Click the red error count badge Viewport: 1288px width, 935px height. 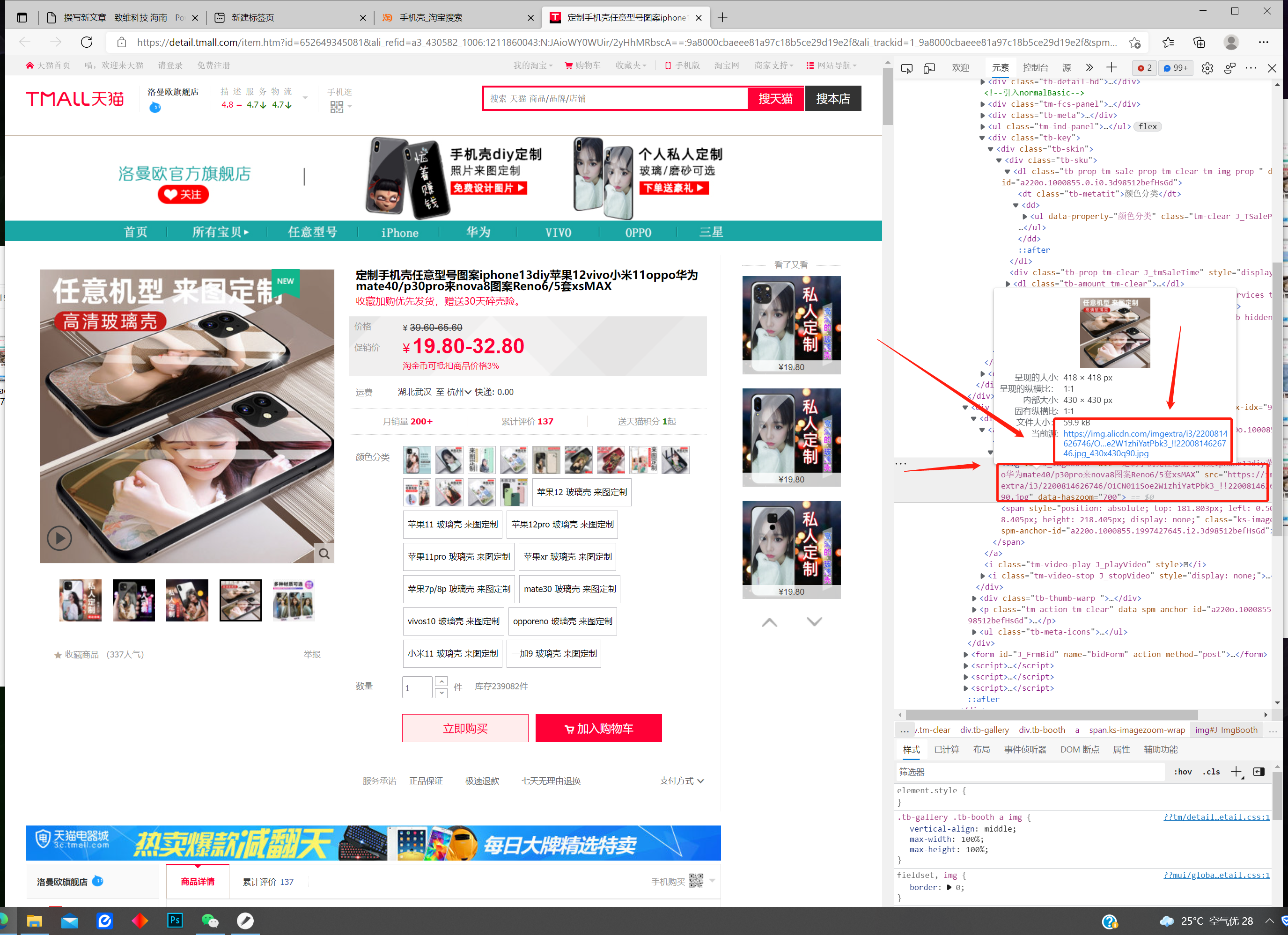coord(1145,68)
